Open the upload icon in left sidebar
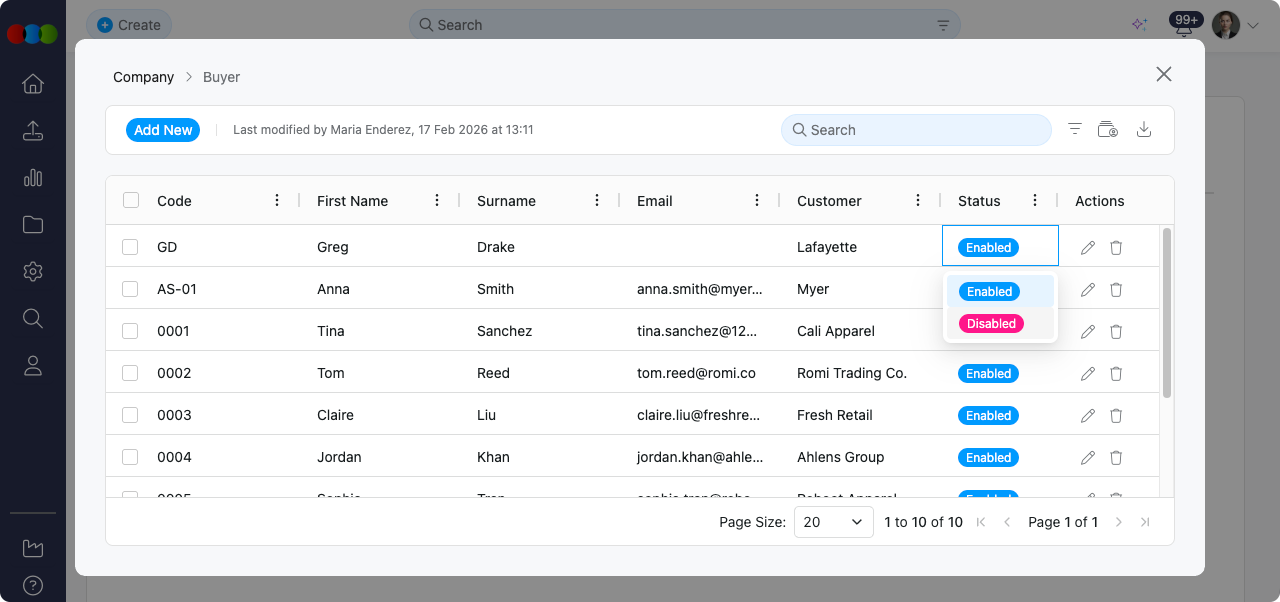The width and height of the screenshot is (1280, 602). [x=33, y=131]
